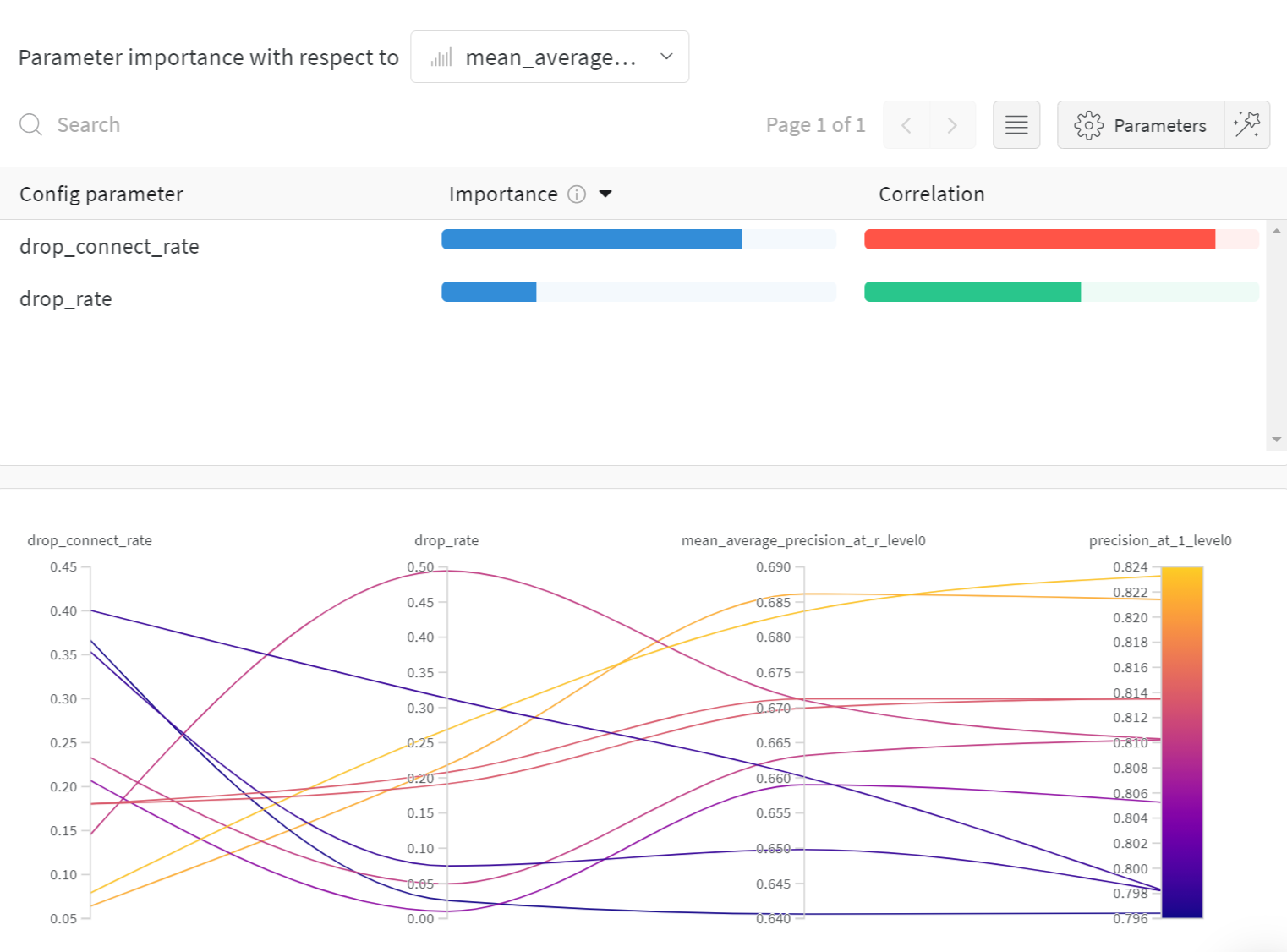Click the mean_average_precision_at_r_level0 axis label
The height and width of the screenshot is (952, 1287).
tap(803, 540)
